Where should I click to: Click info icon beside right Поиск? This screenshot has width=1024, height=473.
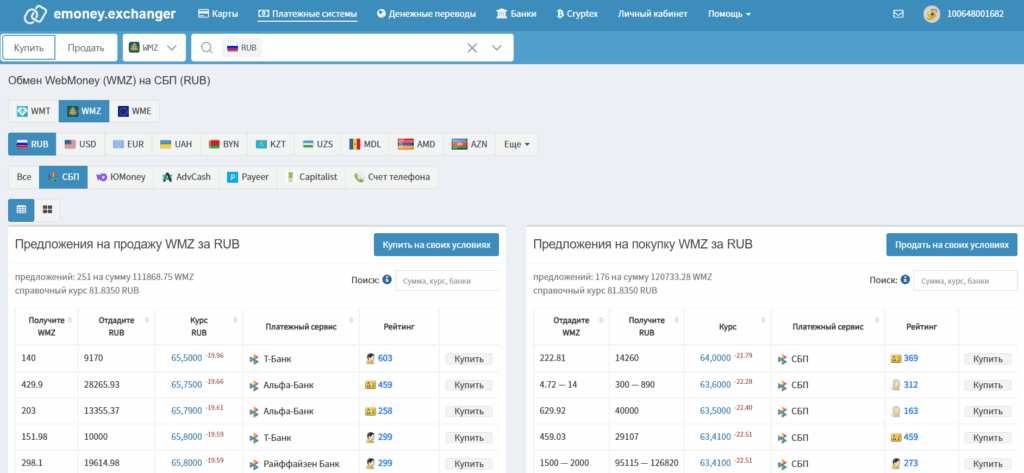[x=905, y=280]
